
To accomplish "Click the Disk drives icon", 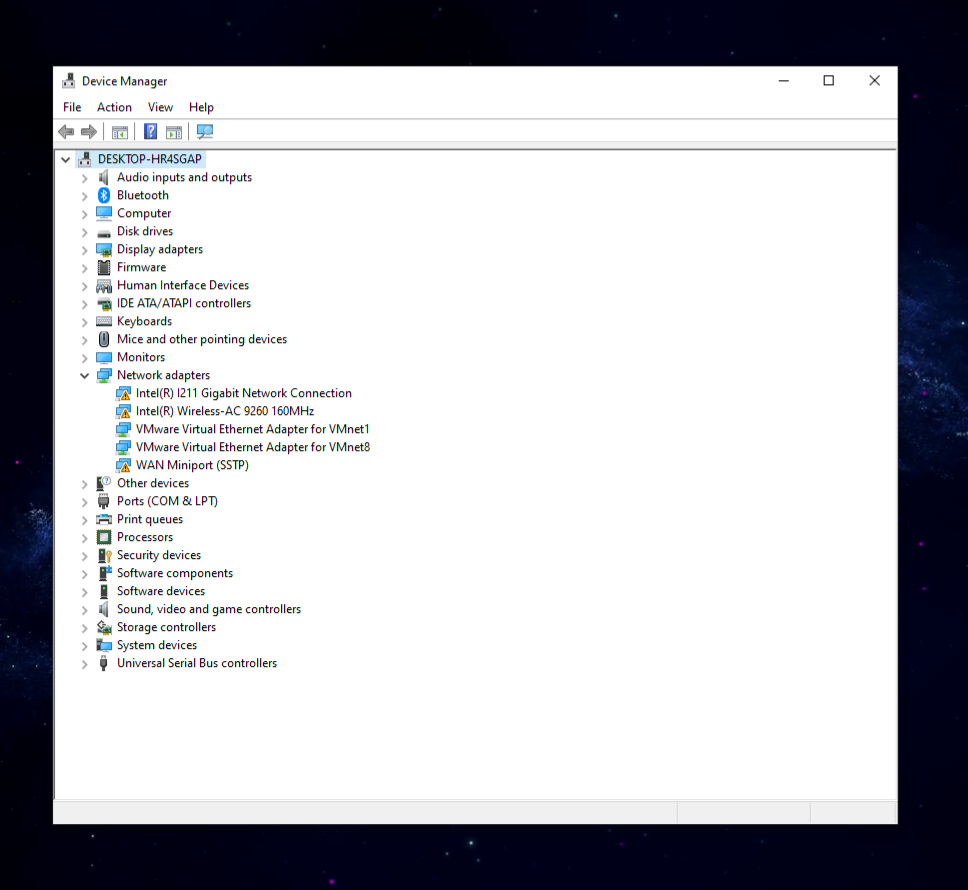I will 104,233.
